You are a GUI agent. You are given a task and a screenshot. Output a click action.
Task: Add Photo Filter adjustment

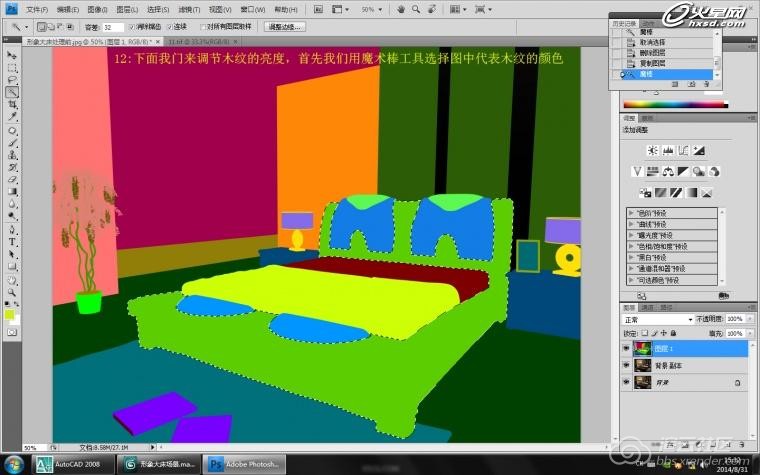click(698, 171)
